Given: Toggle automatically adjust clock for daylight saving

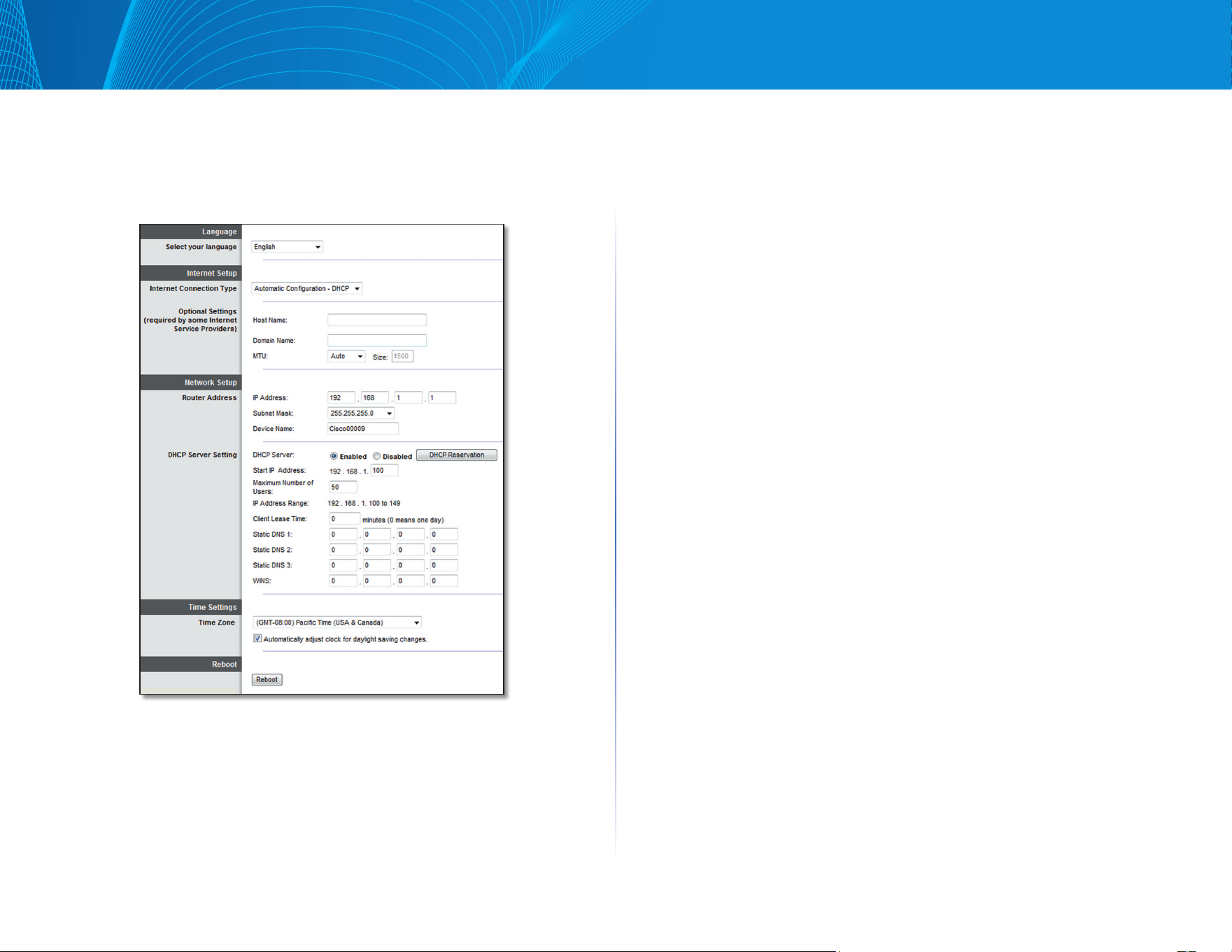Looking at the screenshot, I should [257, 639].
